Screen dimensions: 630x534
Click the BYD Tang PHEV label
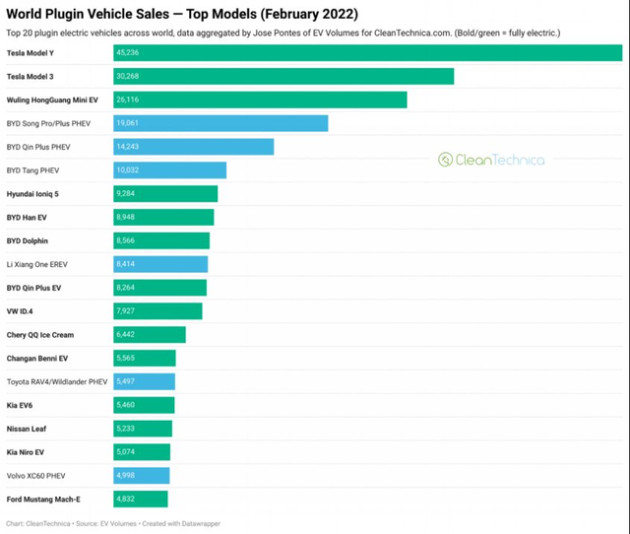click(x=33, y=170)
